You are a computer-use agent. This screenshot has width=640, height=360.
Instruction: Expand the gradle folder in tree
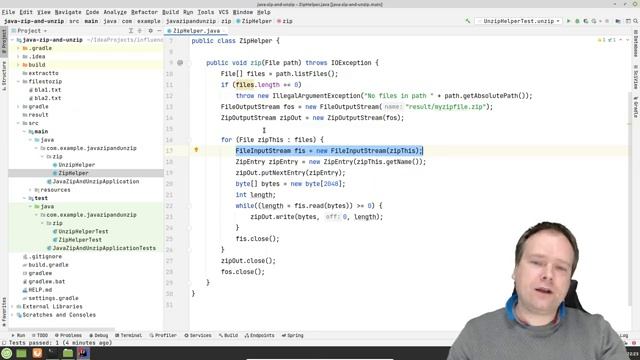pos(18,107)
